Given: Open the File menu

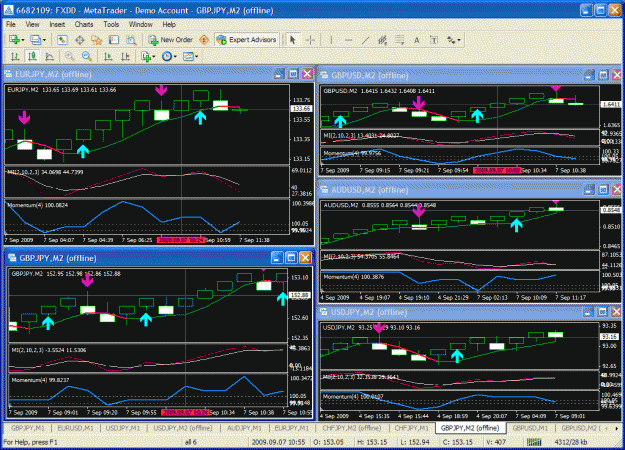Looking at the screenshot, I should 11,24.
